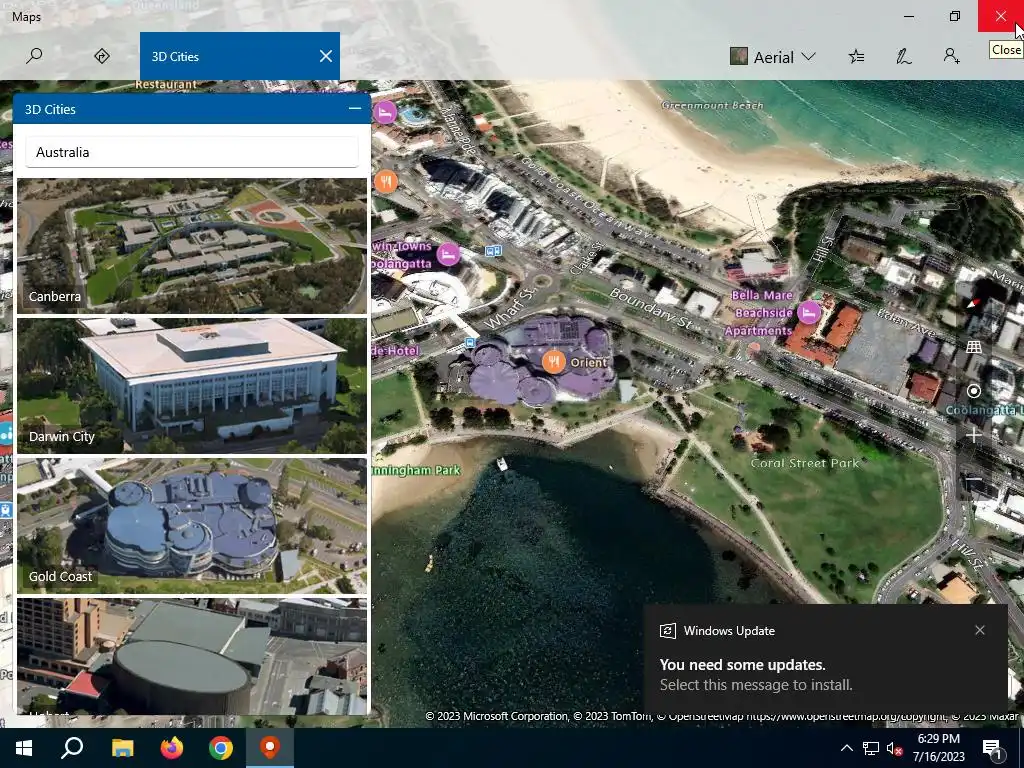1024x768 pixels.
Task: Click the Greenmount Beach label
Action: pos(712,105)
